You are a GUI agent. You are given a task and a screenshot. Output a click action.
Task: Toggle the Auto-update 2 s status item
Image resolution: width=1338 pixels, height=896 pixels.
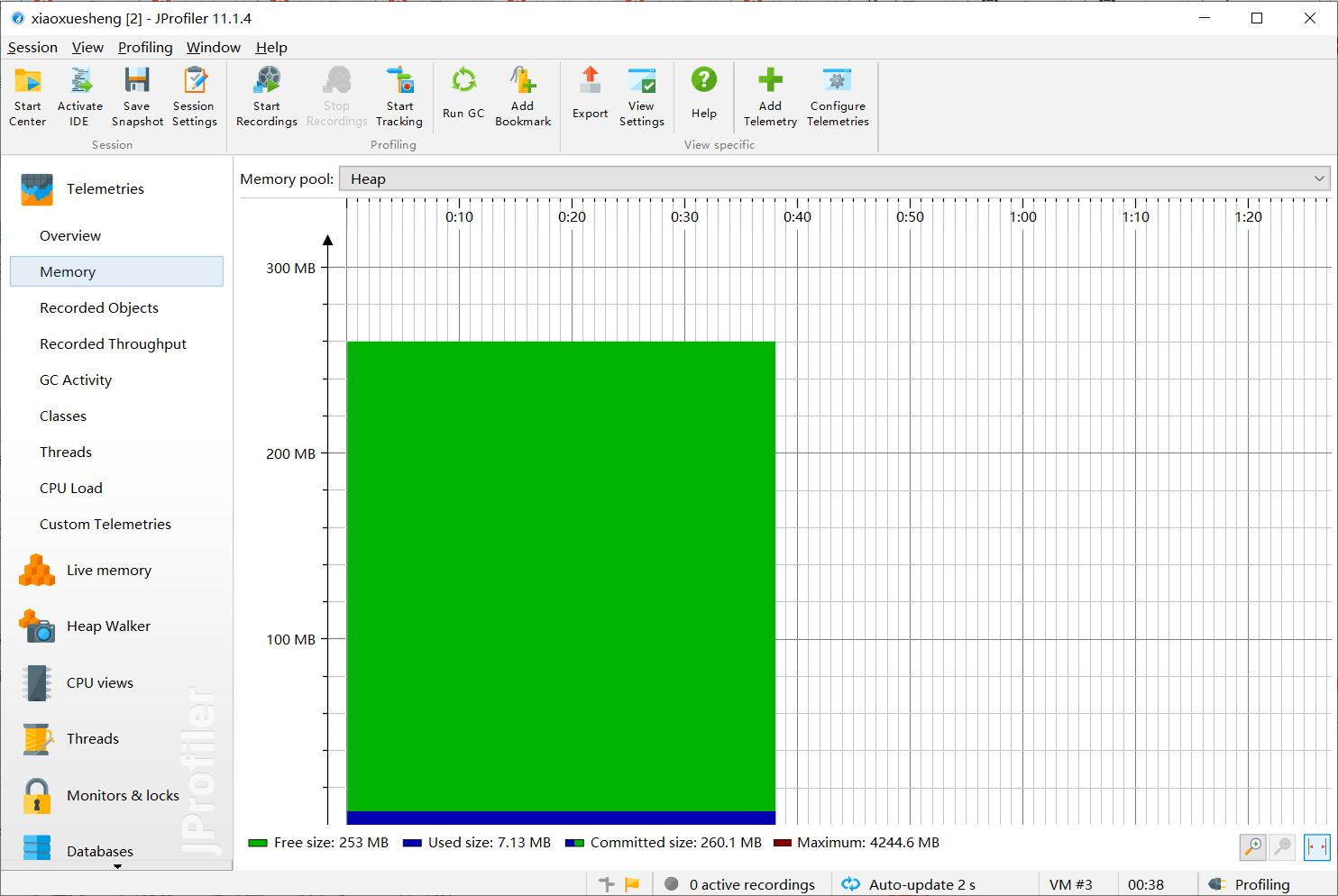coord(911,884)
